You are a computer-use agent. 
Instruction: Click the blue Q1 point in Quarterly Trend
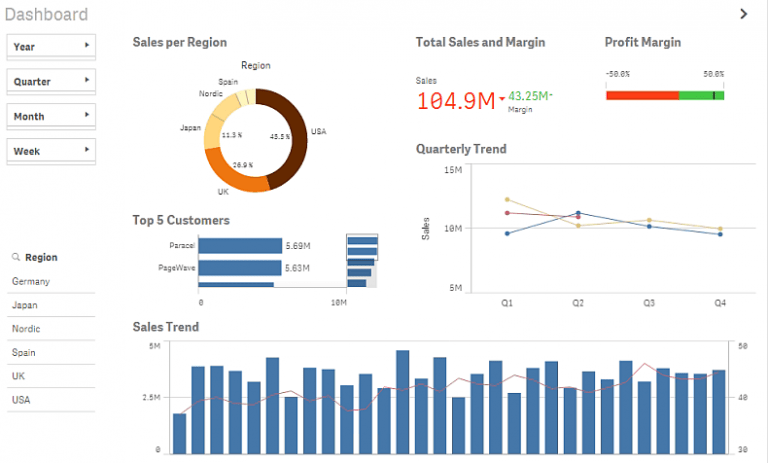(507, 233)
